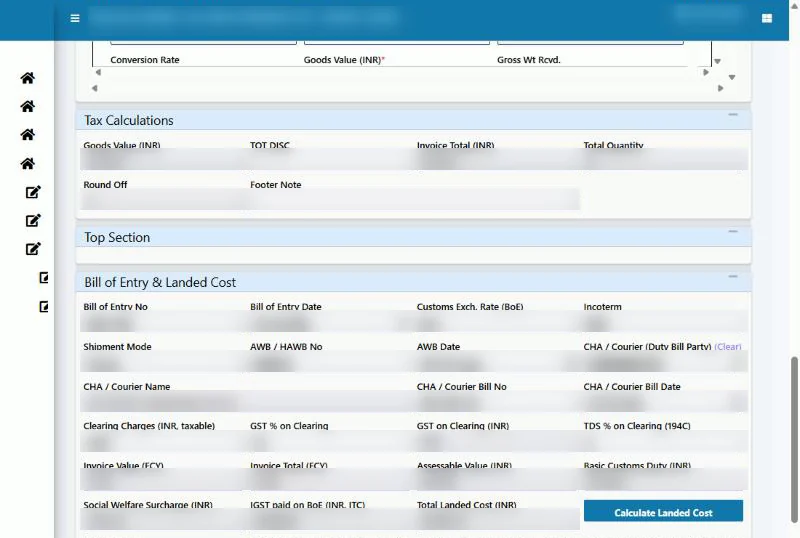Click the Invoice Total (INR) field
This screenshot has width=800, height=538.
click(x=497, y=159)
